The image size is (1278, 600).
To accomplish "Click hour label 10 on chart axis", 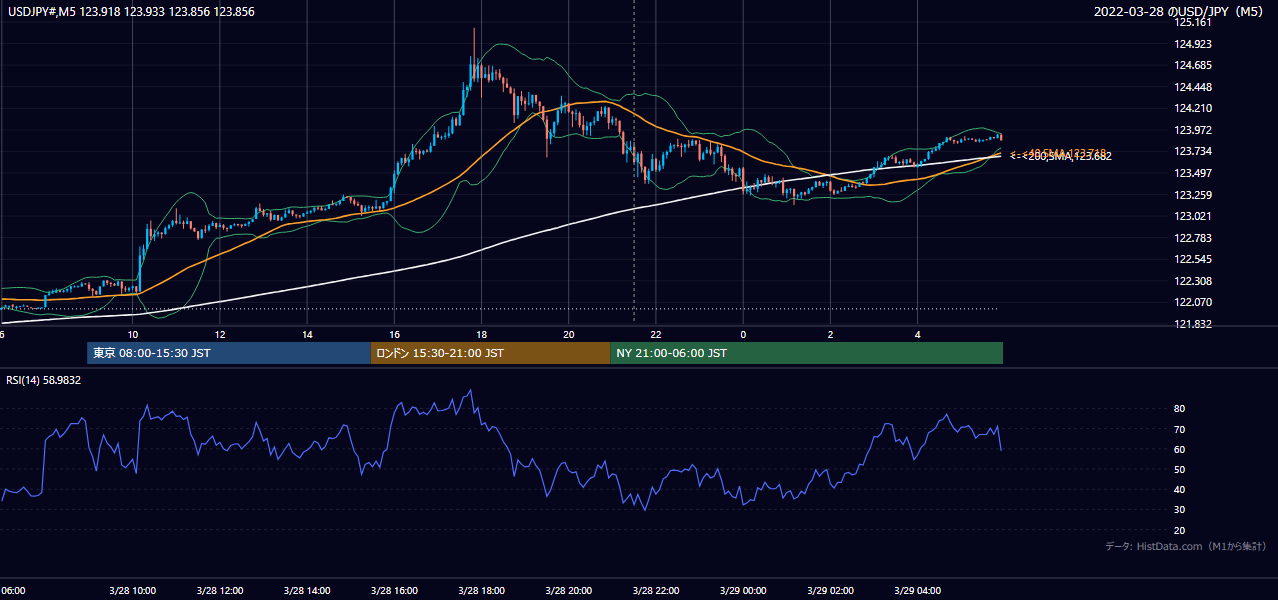I will click(x=133, y=334).
